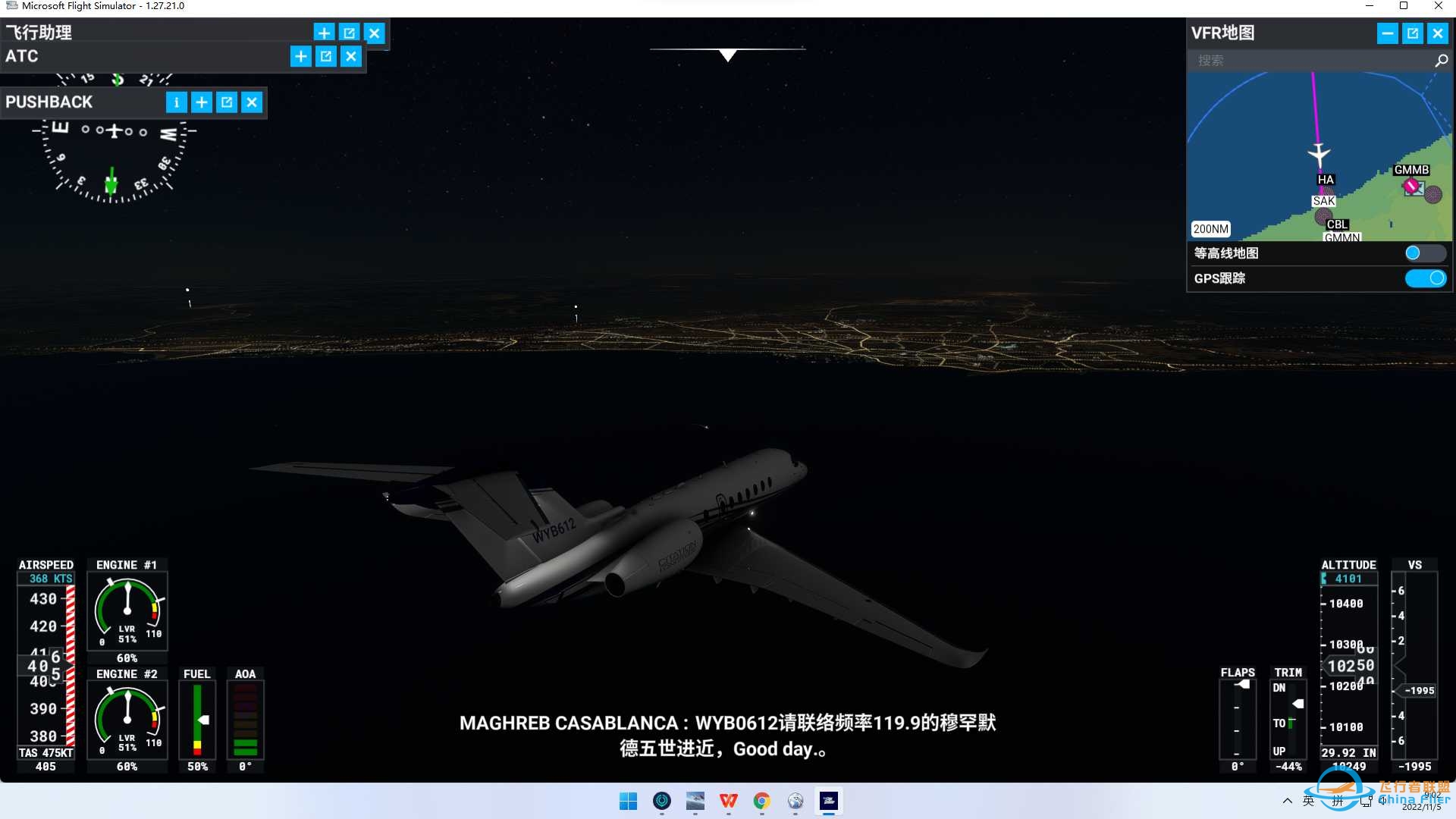Viewport: 1456px width, 819px height.
Task: Click GMMB airport marker on map
Action: pos(1411,184)
